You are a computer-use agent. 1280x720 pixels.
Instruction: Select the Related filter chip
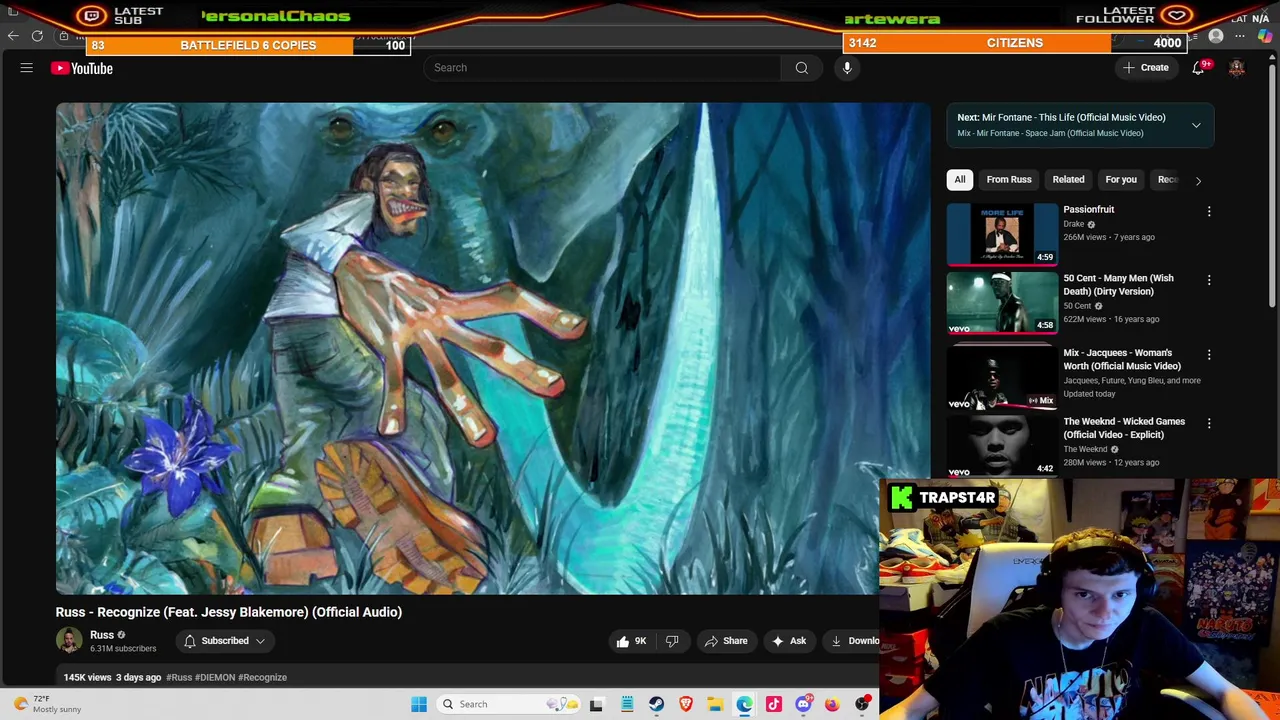click(1068, 180)
